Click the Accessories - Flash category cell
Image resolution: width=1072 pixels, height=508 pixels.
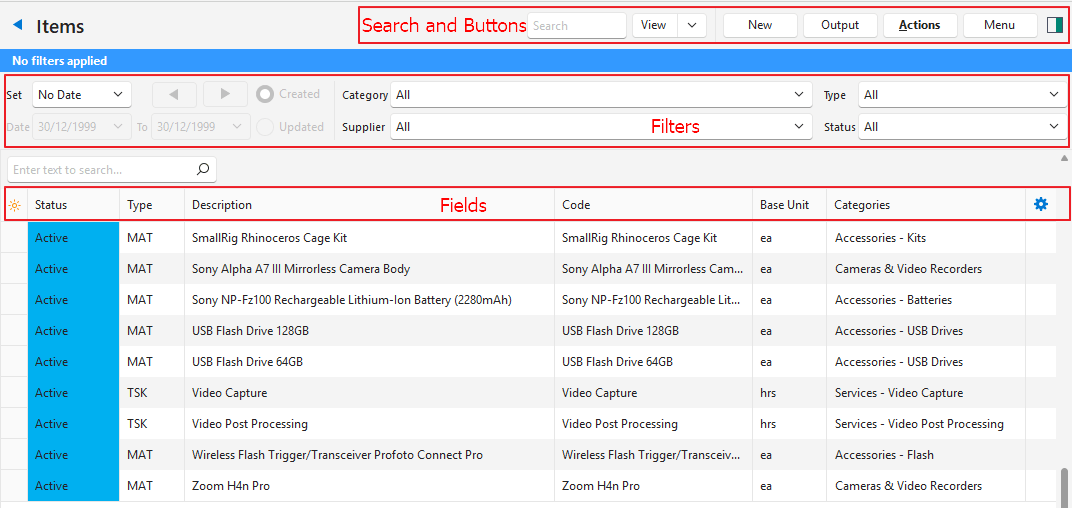pos(926,455)
